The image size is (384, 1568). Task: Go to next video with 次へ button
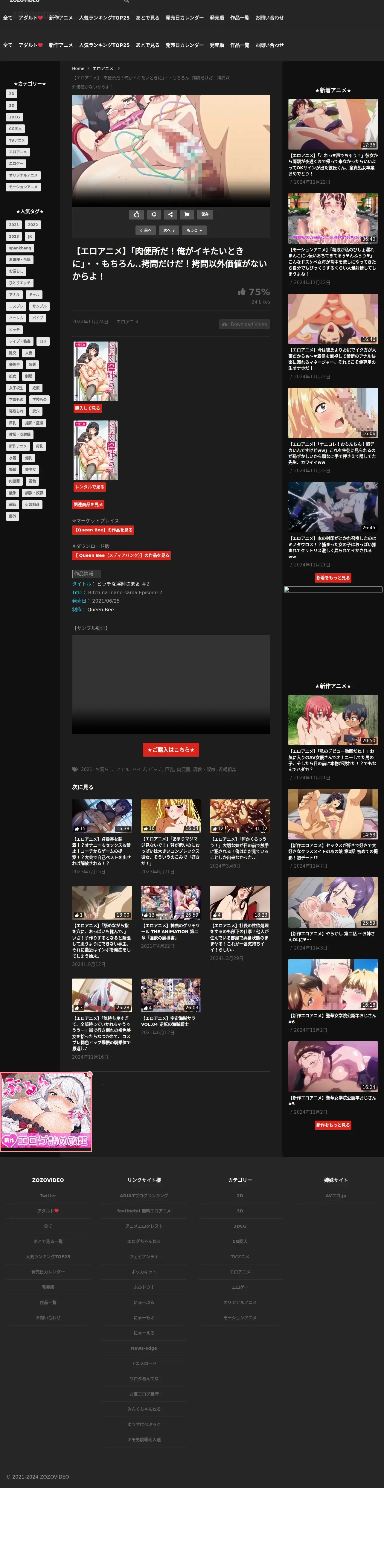click(x=169, y=231)
